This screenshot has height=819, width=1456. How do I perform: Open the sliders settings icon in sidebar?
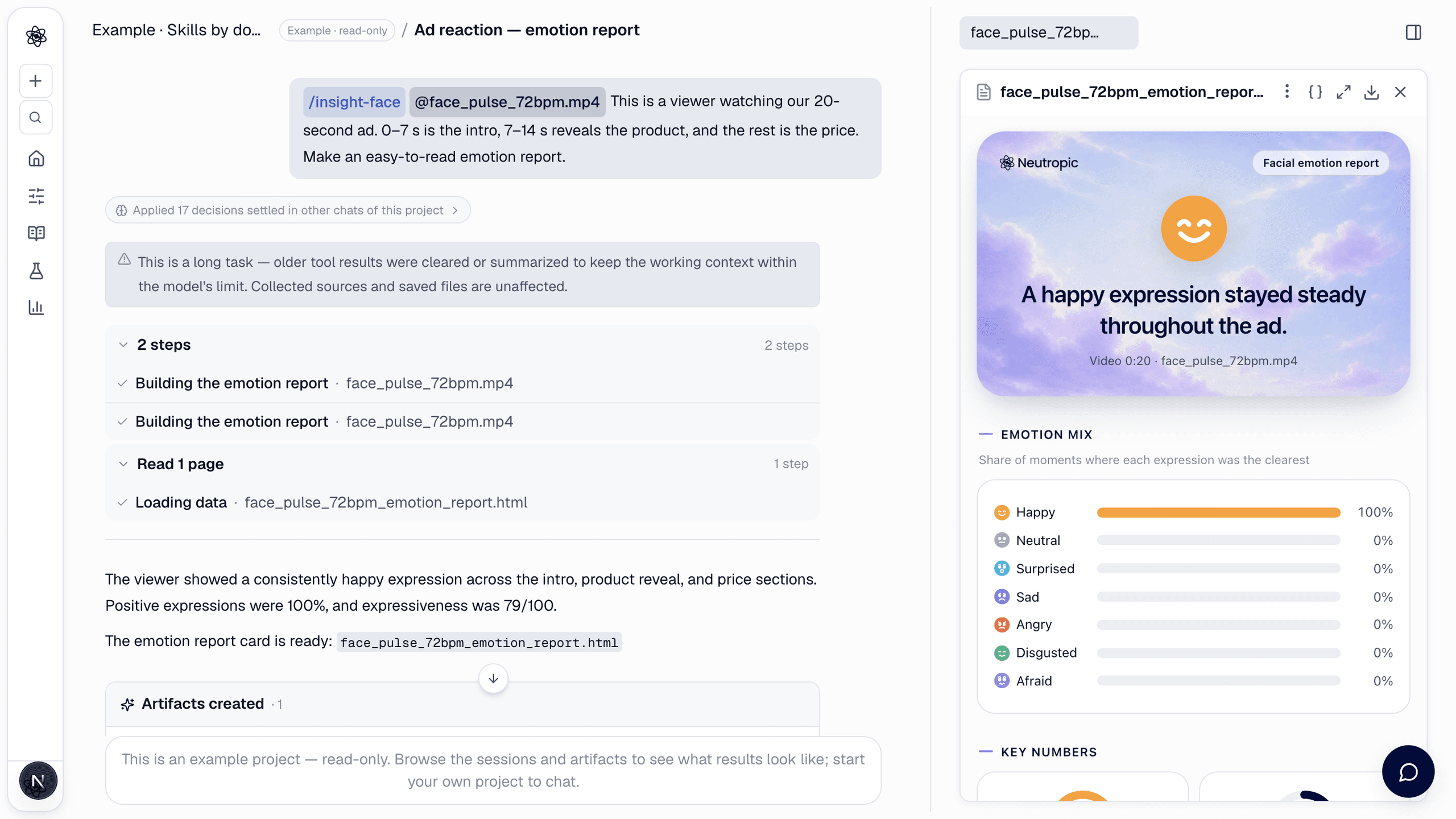36,196
